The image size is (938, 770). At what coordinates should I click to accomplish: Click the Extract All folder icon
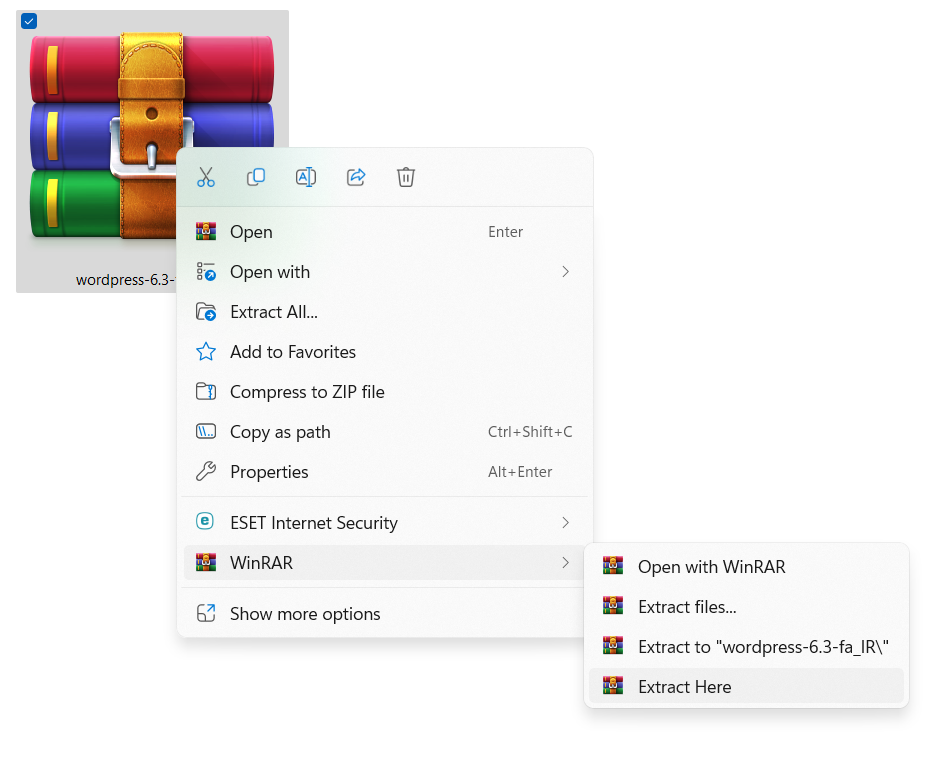pos(206,312)
